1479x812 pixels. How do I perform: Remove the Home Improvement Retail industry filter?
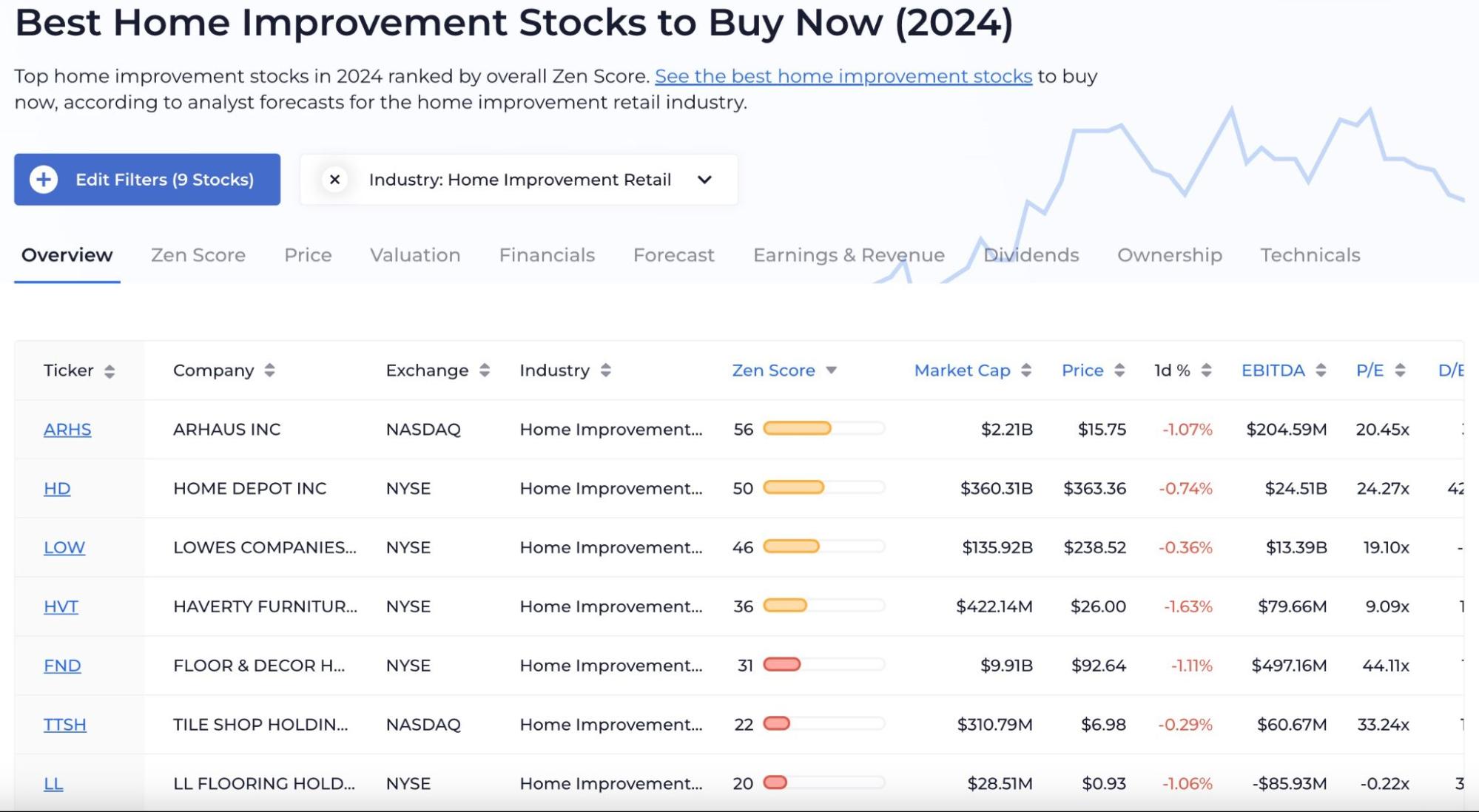coord(334,180)
